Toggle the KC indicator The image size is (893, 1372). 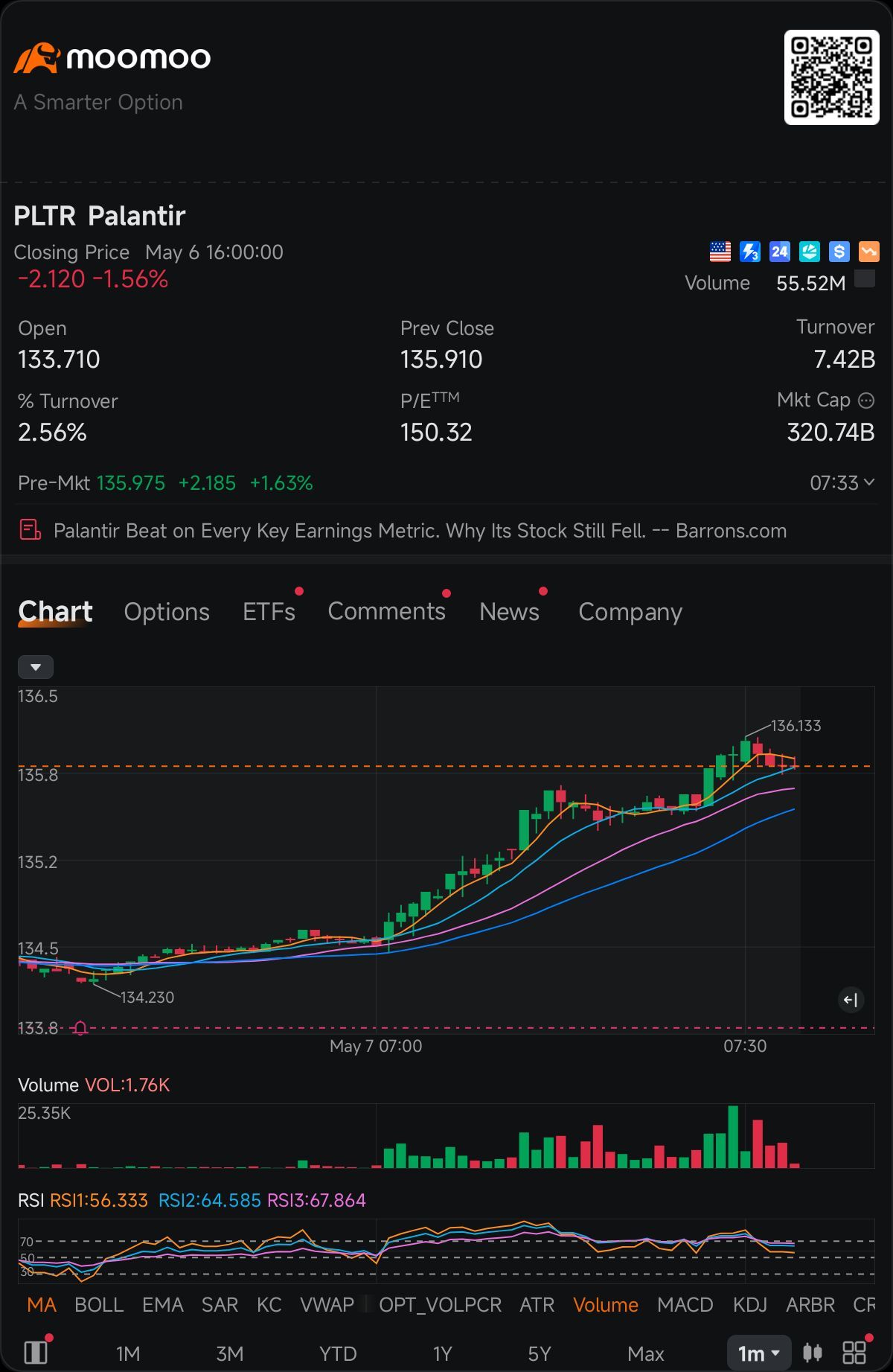[x=269, y=1305]
